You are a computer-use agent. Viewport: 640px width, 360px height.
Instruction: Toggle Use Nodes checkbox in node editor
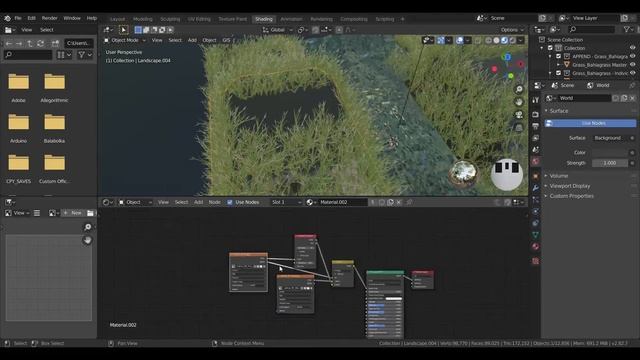click(x=230, y=202)
